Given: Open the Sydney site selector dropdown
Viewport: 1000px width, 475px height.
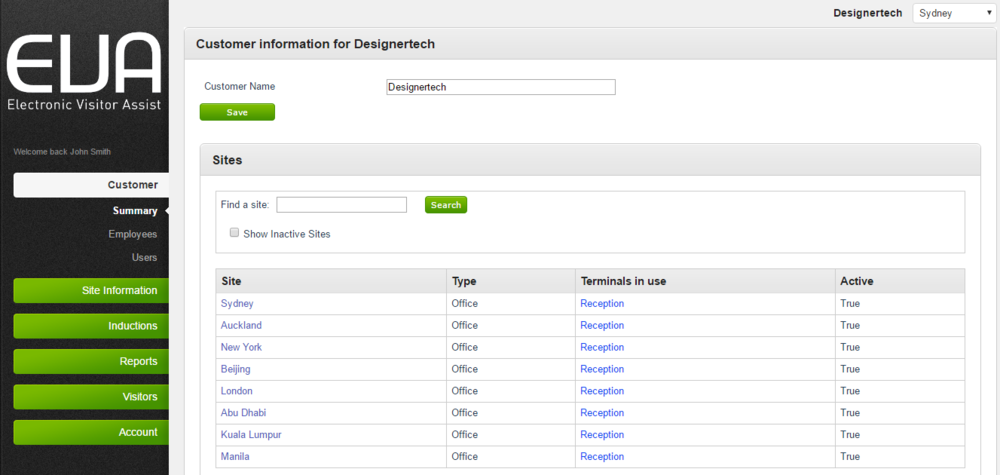Looking at the screenshot, I should (953, 13).
